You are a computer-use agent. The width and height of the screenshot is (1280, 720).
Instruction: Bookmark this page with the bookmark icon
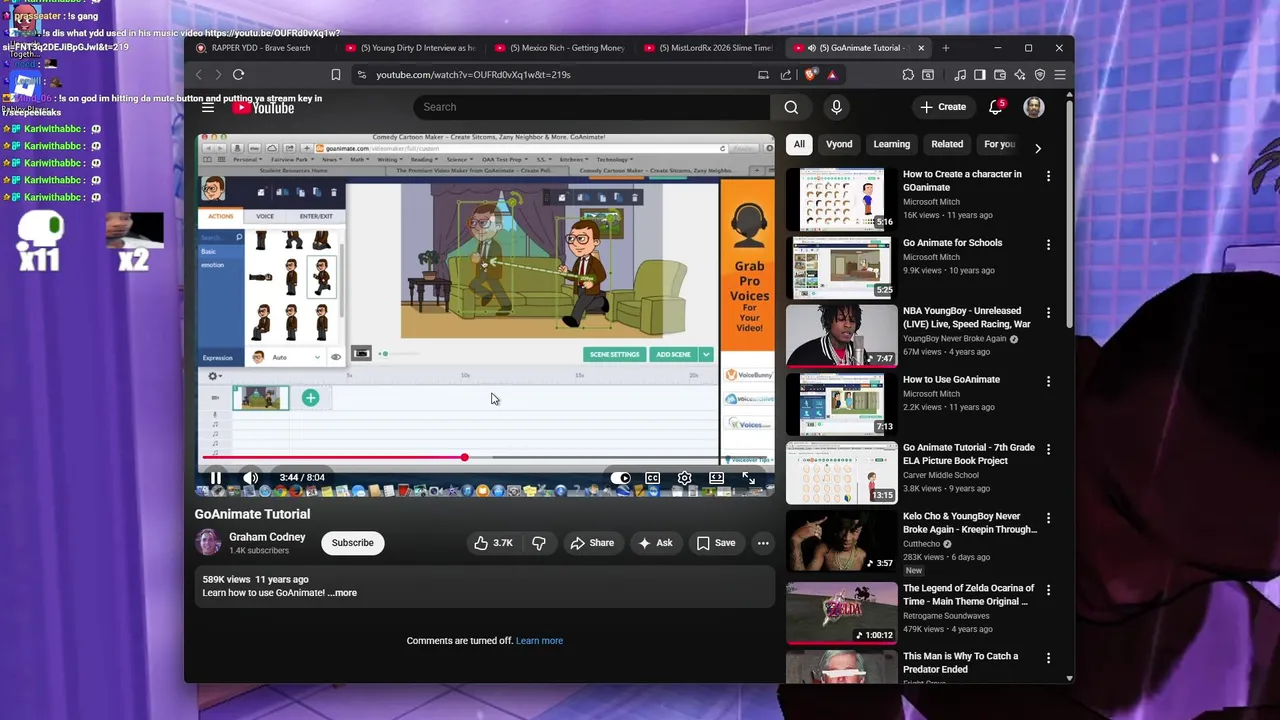click(336, 75)
